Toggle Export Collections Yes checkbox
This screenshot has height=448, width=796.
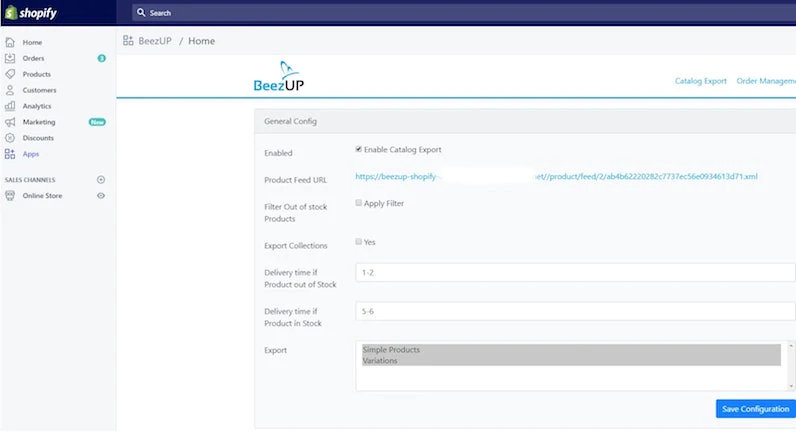click(358, 241)
